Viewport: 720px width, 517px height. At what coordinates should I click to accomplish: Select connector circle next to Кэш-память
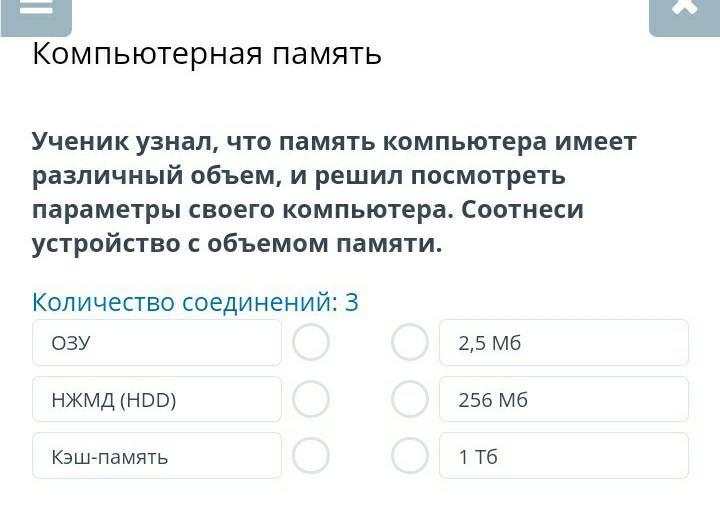[x=311, y=456]
